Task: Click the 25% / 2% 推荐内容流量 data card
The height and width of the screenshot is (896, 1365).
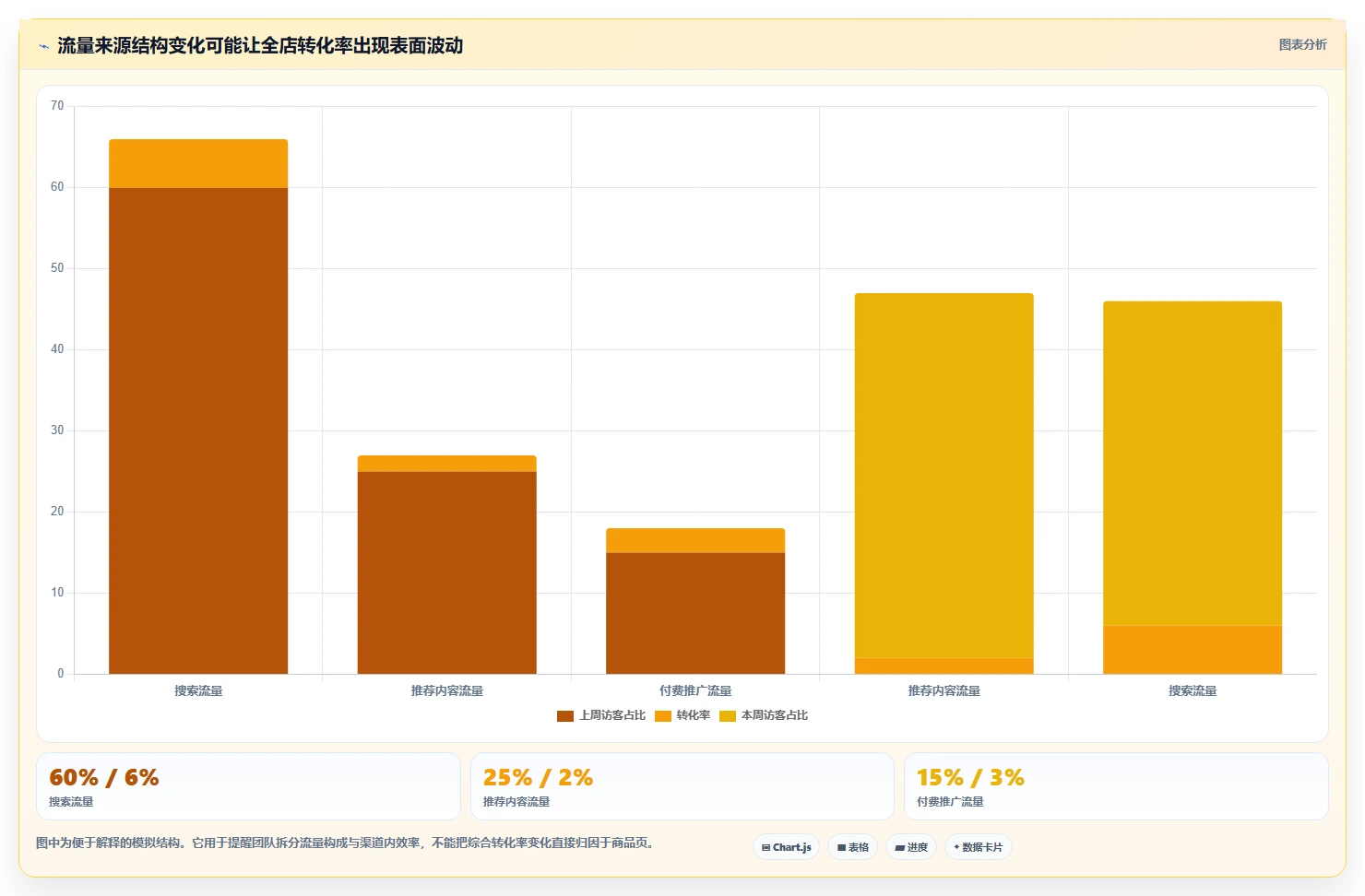Action: (682, 786)
